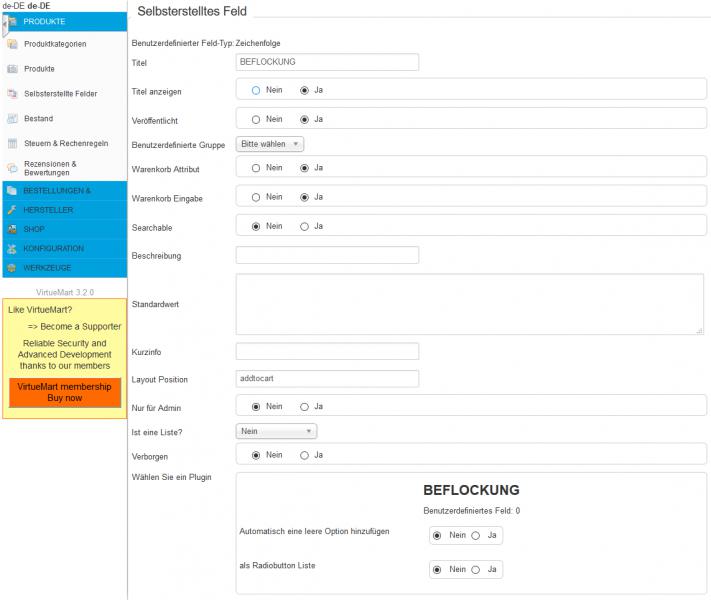711x600 pixels.
Task: Click the Standardwert textarea resize handle
Action: coord(699,330)
